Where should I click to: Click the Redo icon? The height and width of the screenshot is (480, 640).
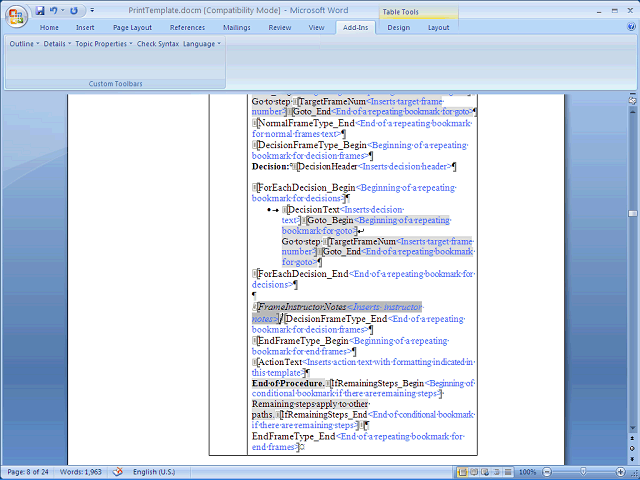tap(74, 11)
